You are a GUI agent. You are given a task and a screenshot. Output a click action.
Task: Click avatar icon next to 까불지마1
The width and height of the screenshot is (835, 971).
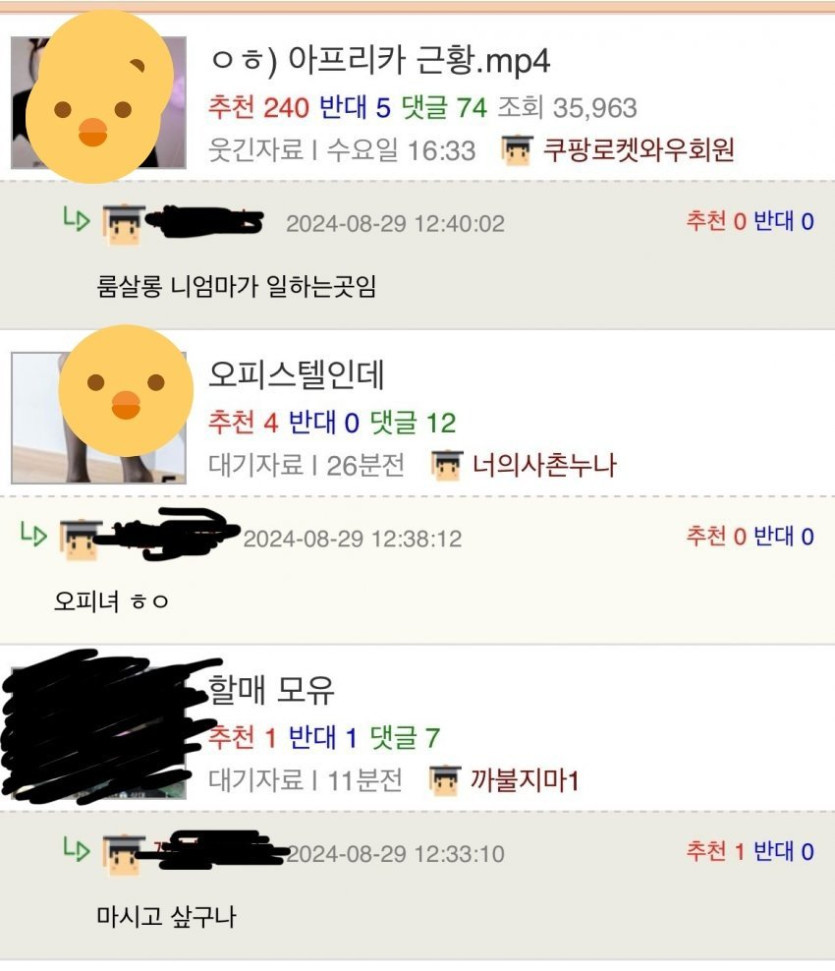point(445,780)
